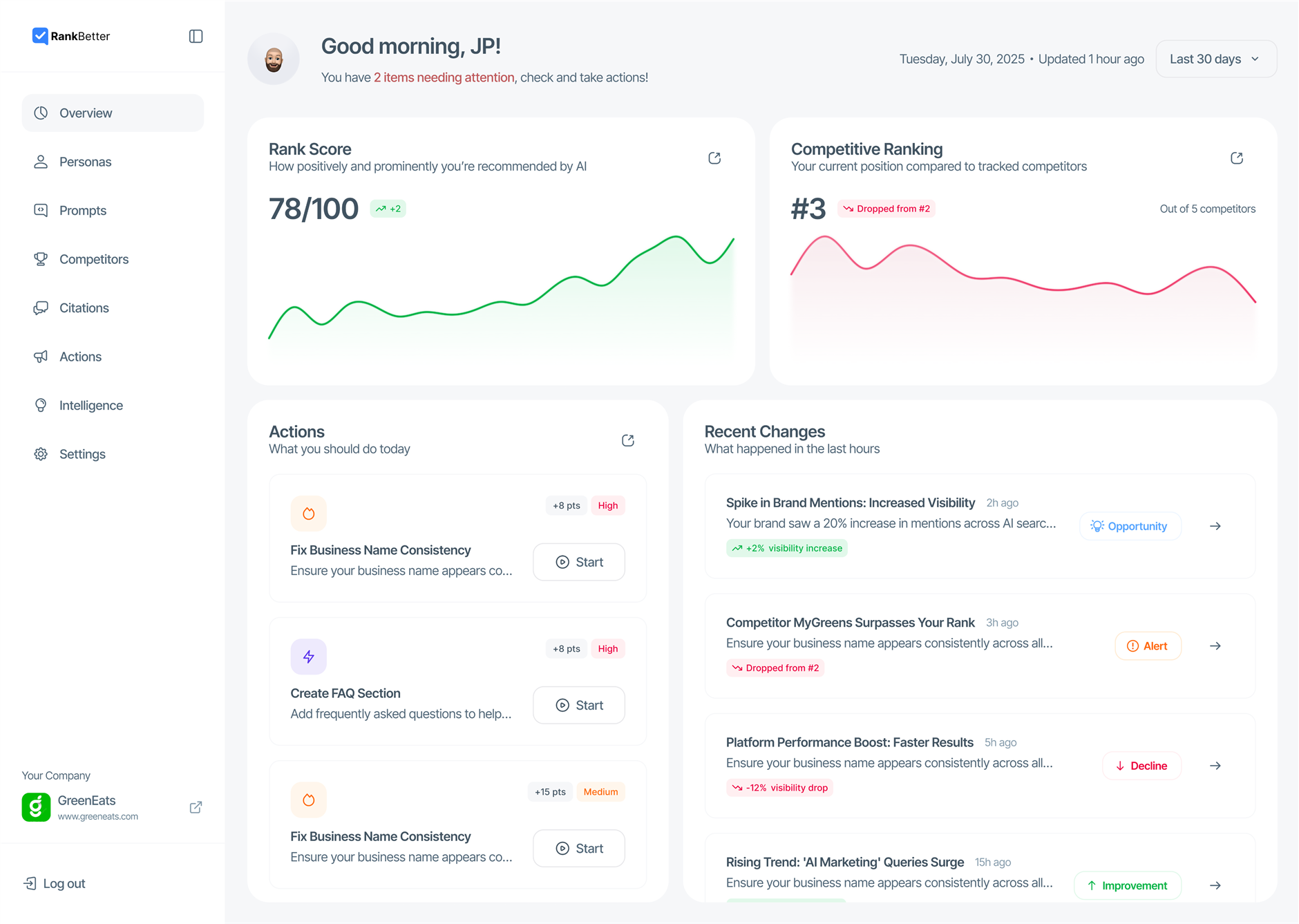Toggle the sidebar collapse control
This screenshot has width=1299, height=924.
click(196, 36)
